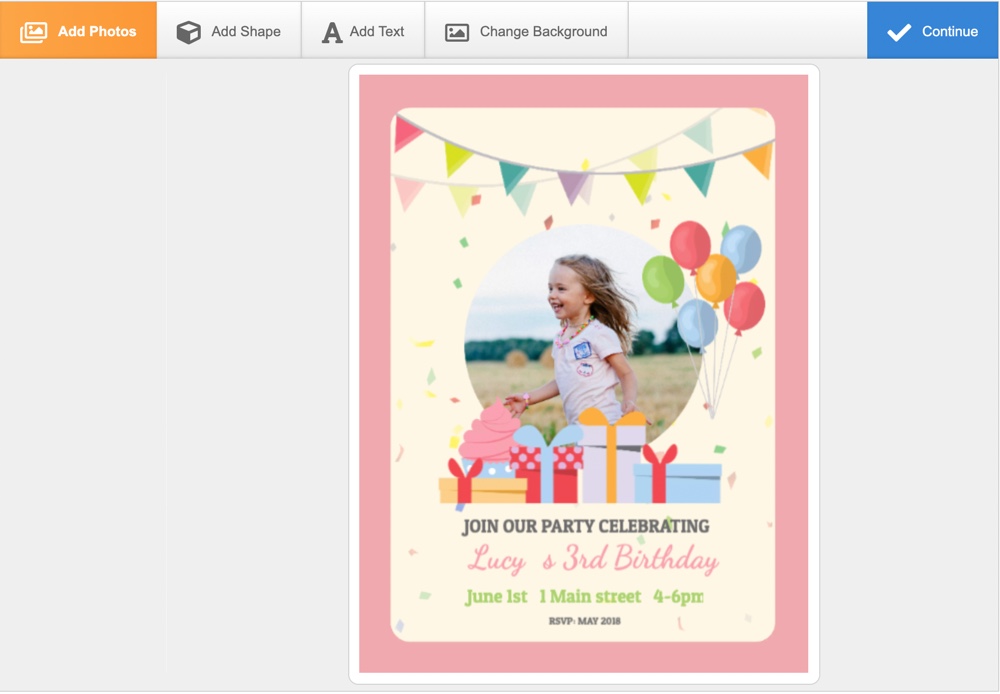Click the Change Background image icon
Image resolution: width=1000 pixels, height=694 pixels.
457,32
